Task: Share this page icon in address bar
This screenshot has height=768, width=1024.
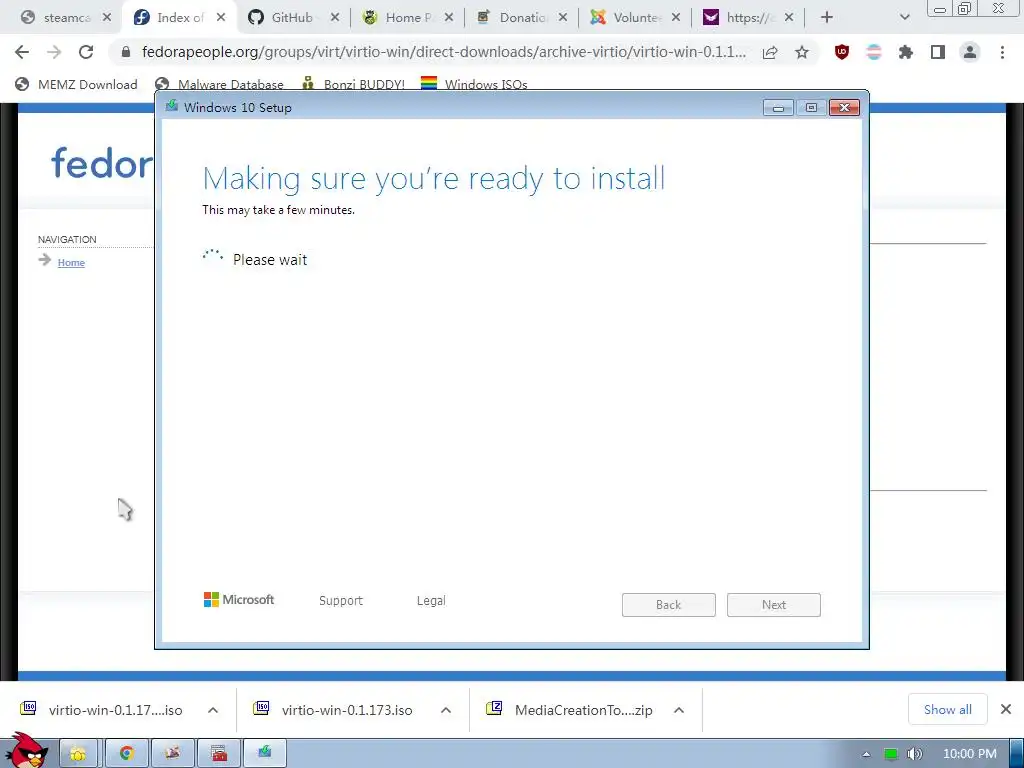Action: (x=770, y=52)
